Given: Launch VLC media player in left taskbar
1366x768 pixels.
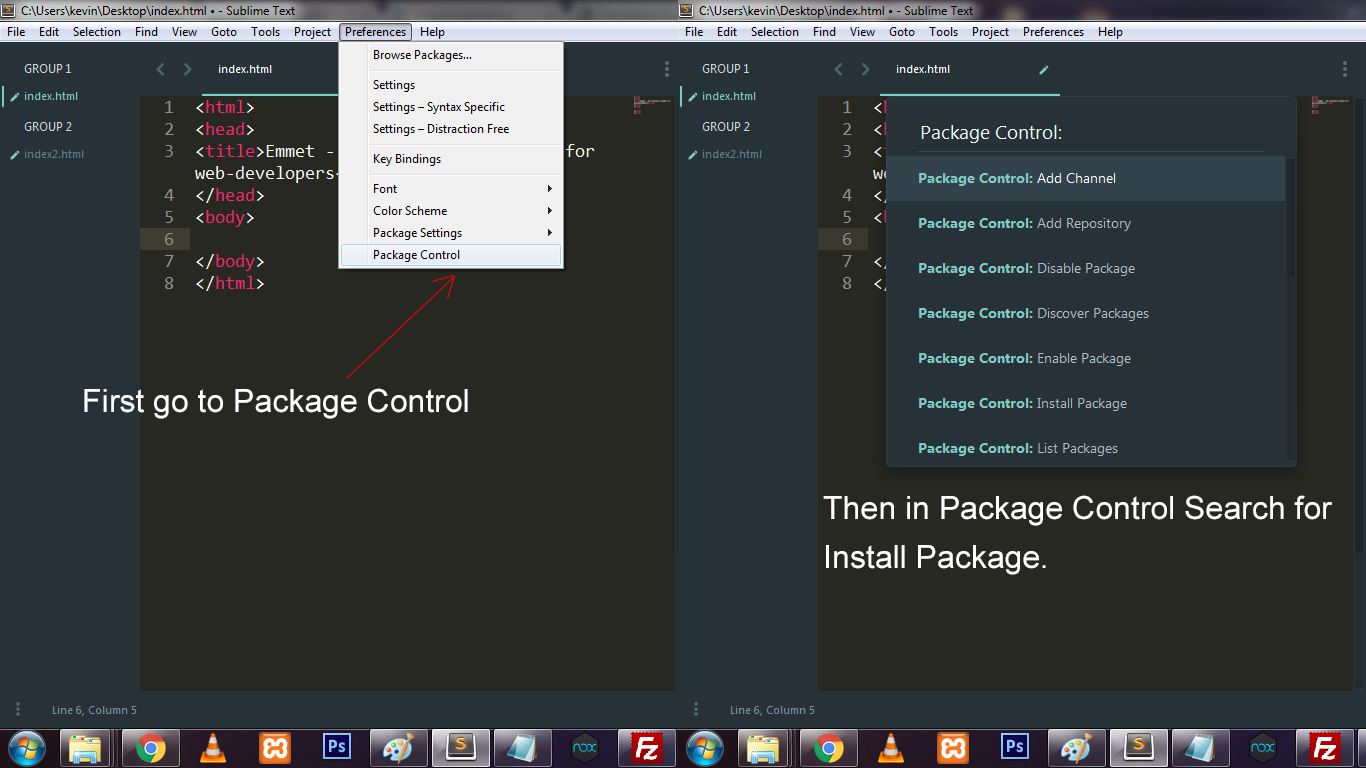Looking at the screenshot, I should [x=212, y=748].
